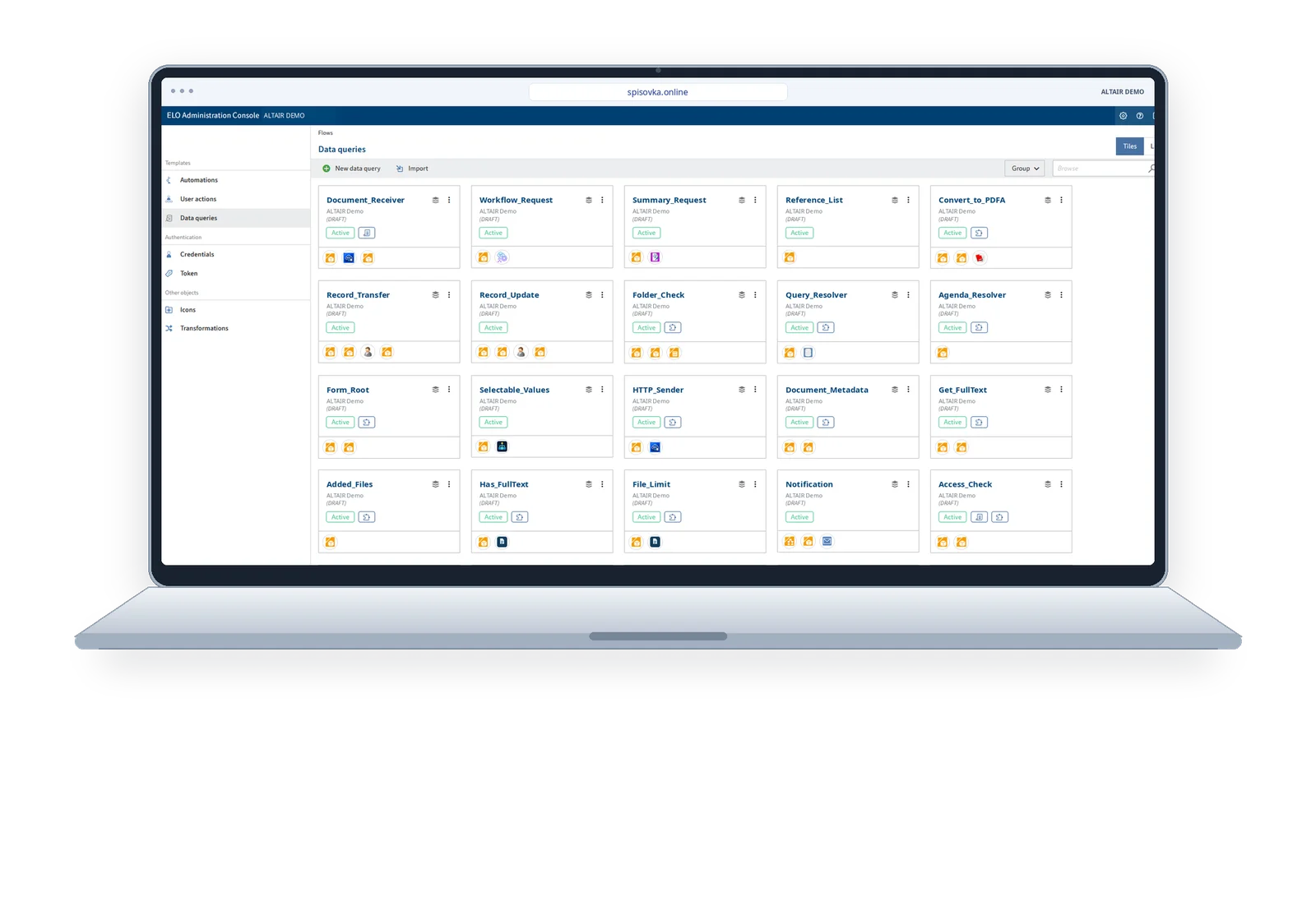Open the settings gear in the header
Screen dimensions: 1316x897
point(1123,116)
